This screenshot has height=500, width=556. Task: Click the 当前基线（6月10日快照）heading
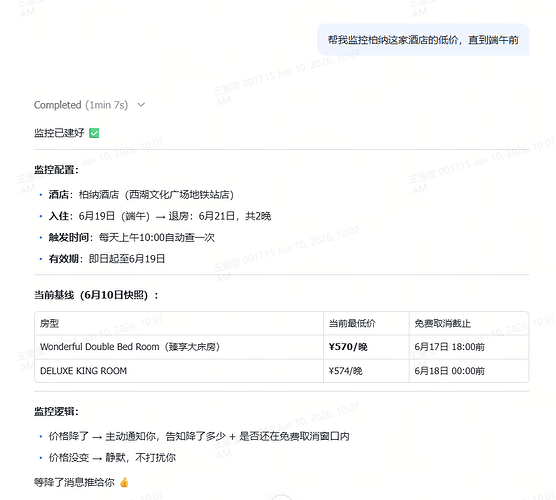(96, 295)
